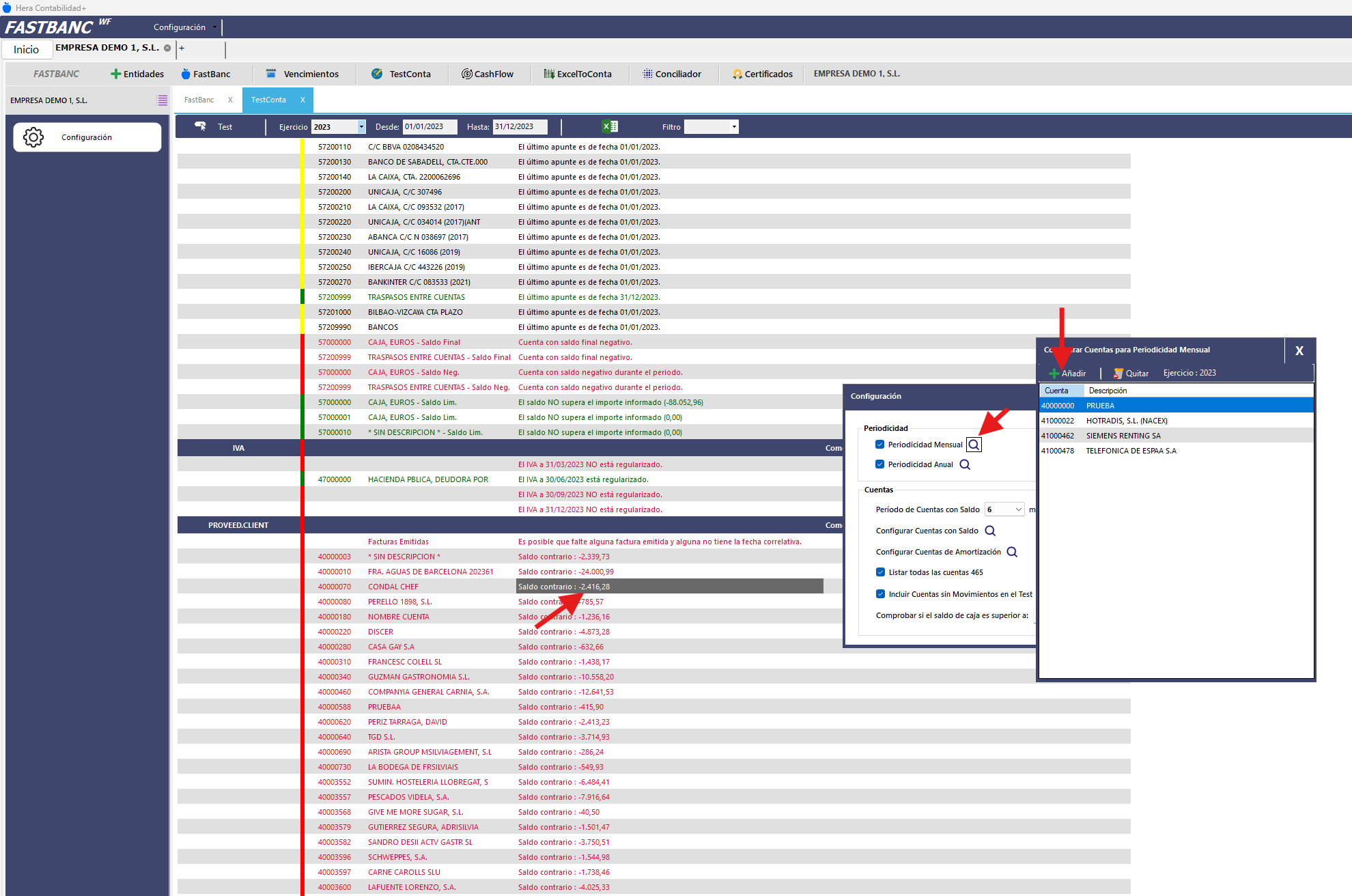Open Periodicidad Anual magnifier search
1352x896 pixels.
coord(965,464)
